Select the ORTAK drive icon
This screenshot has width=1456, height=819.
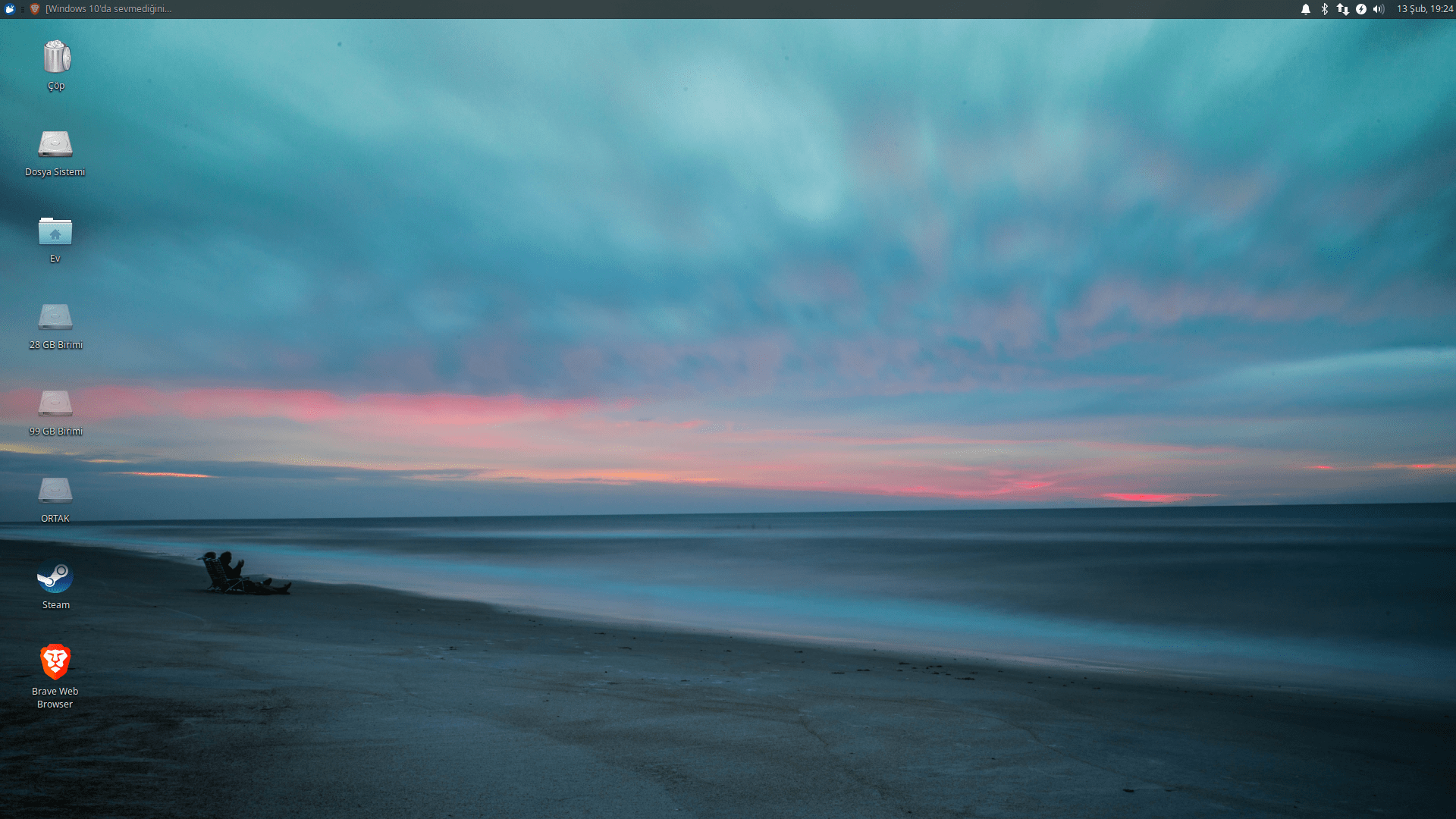[x=55, y=491]
